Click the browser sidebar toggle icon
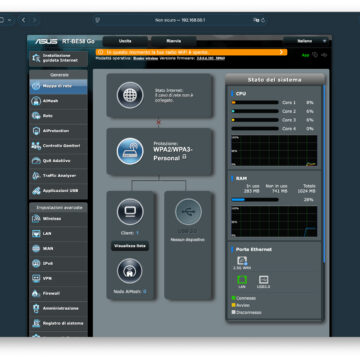Viewport: 360px width, 360px height. tap(2, 20)
